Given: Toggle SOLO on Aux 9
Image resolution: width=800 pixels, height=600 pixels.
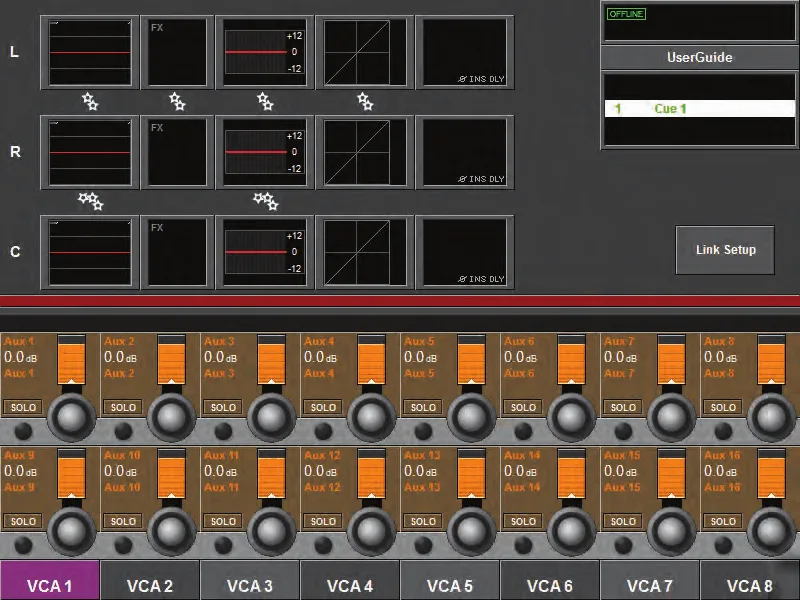Looking at the screenshot, I should 23,521.
